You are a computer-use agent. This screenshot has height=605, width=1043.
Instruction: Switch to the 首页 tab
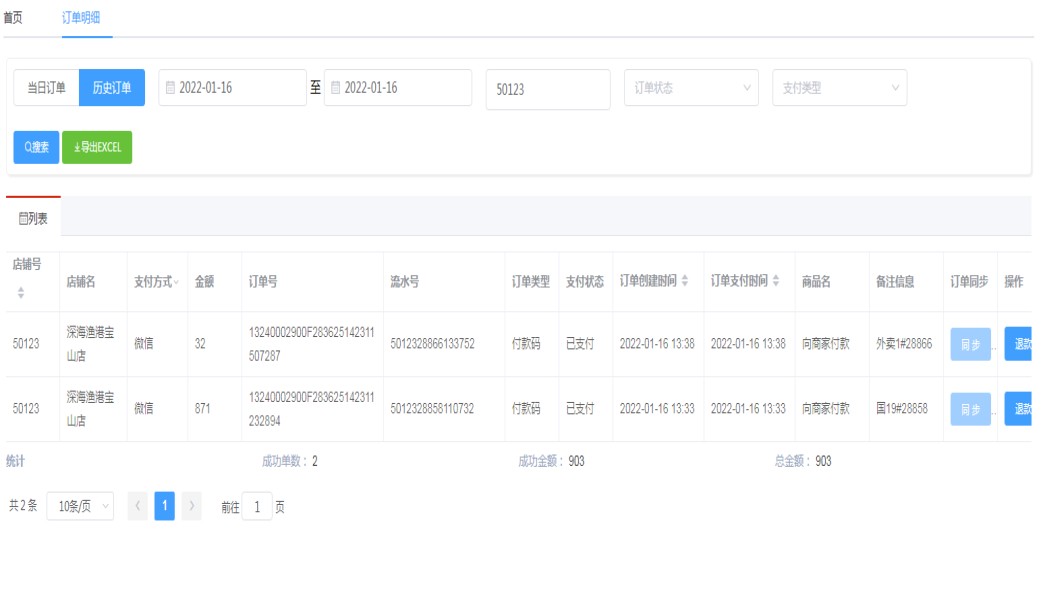pyautogui.click(x=14, y=18)
